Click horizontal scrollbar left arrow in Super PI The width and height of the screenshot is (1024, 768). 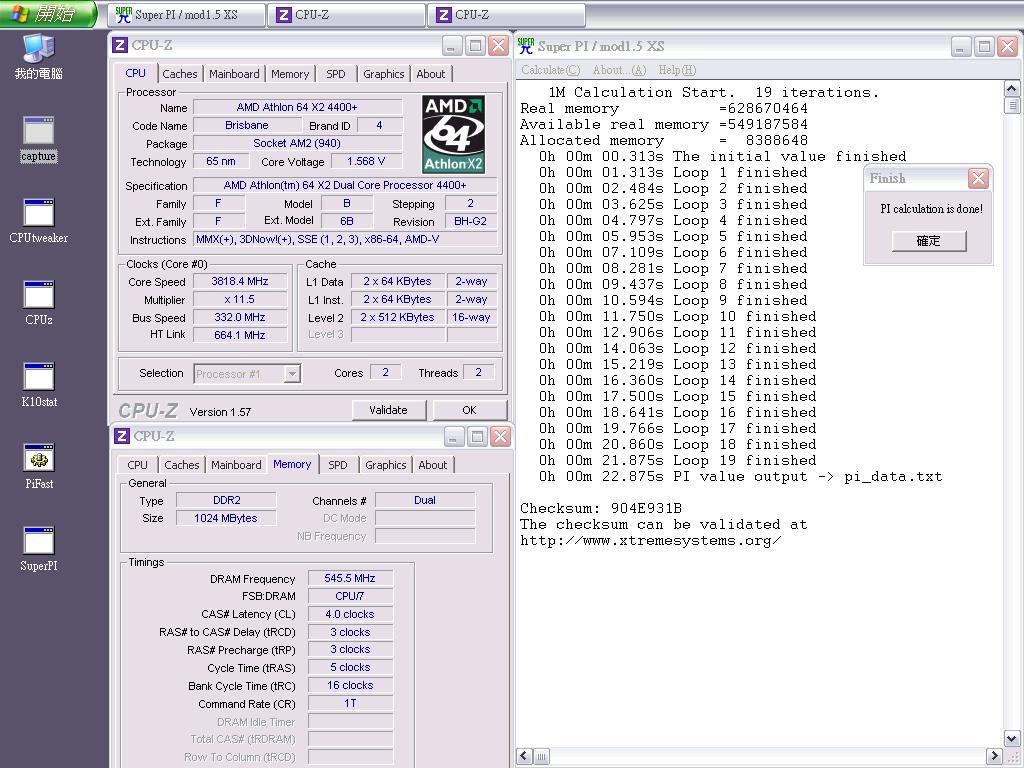524,756
